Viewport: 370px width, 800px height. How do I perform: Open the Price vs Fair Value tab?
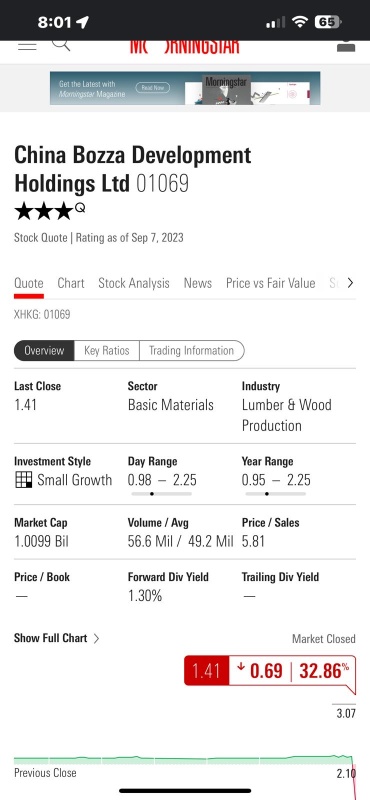[270, 283]
